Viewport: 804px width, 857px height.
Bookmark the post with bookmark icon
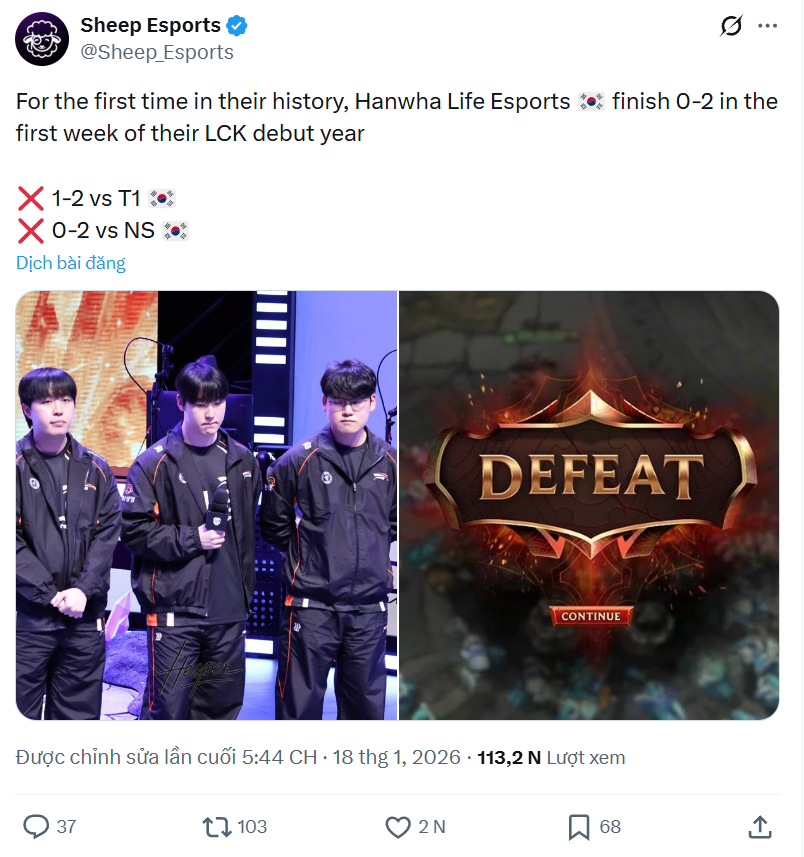[579, 827]
